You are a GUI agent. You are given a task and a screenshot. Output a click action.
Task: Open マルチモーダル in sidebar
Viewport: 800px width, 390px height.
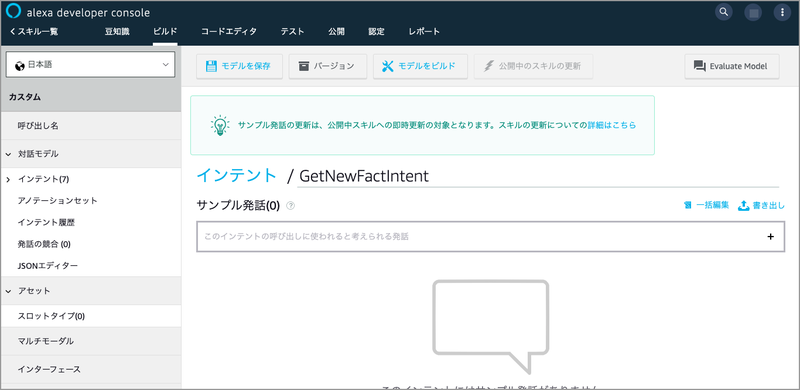coord(91,341)
